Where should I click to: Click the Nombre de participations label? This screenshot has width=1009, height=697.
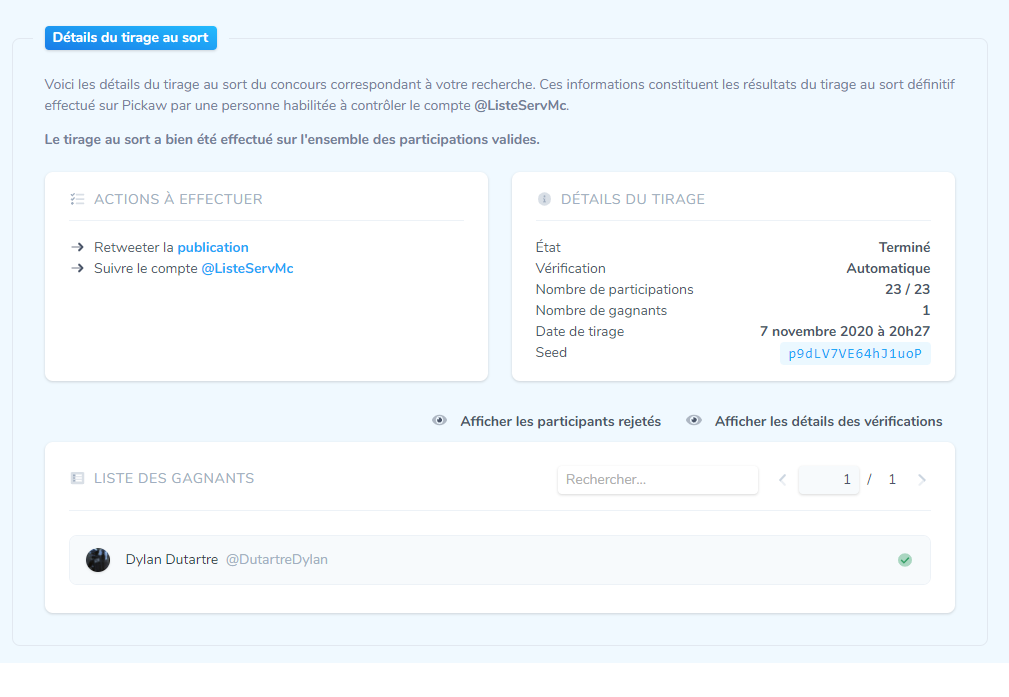615,289
